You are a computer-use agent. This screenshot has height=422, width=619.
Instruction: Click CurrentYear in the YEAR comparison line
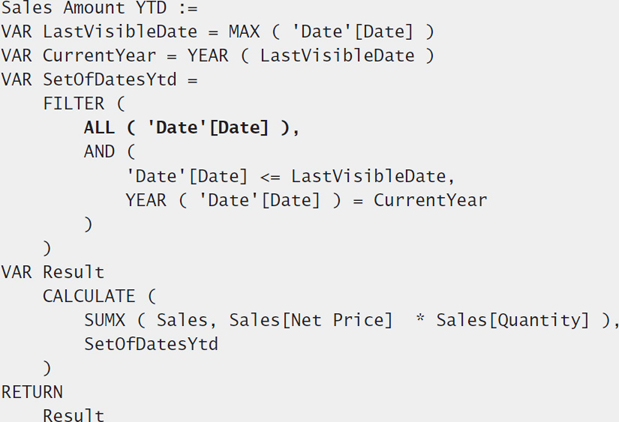point(430,201)
